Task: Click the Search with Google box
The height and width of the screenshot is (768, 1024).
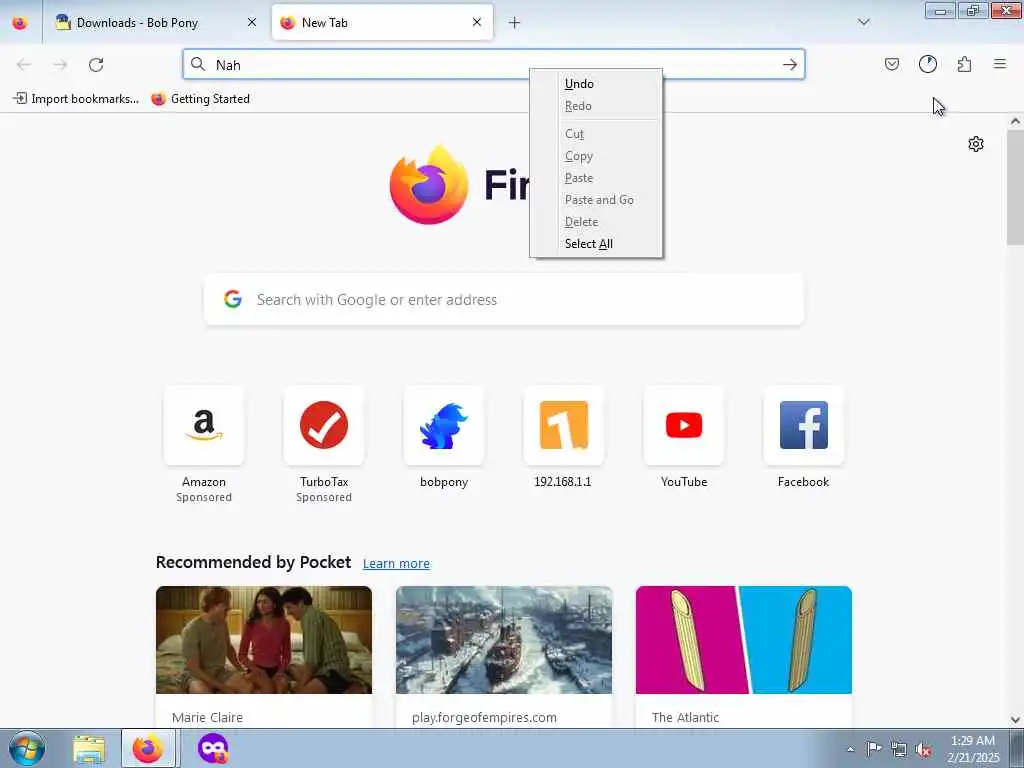Action: pyautogui.click(x=504, y=300)
